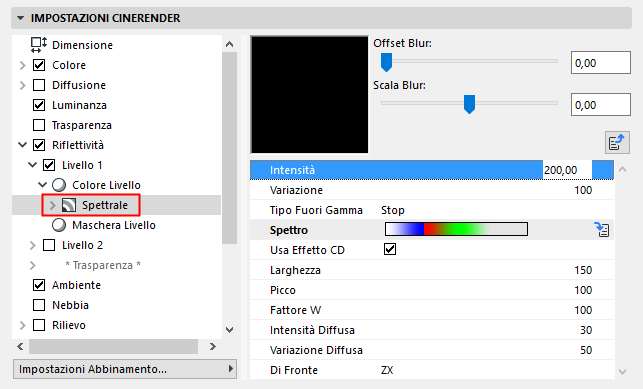Toggle the Usa Effetto CD checkbox

[390, 249]
